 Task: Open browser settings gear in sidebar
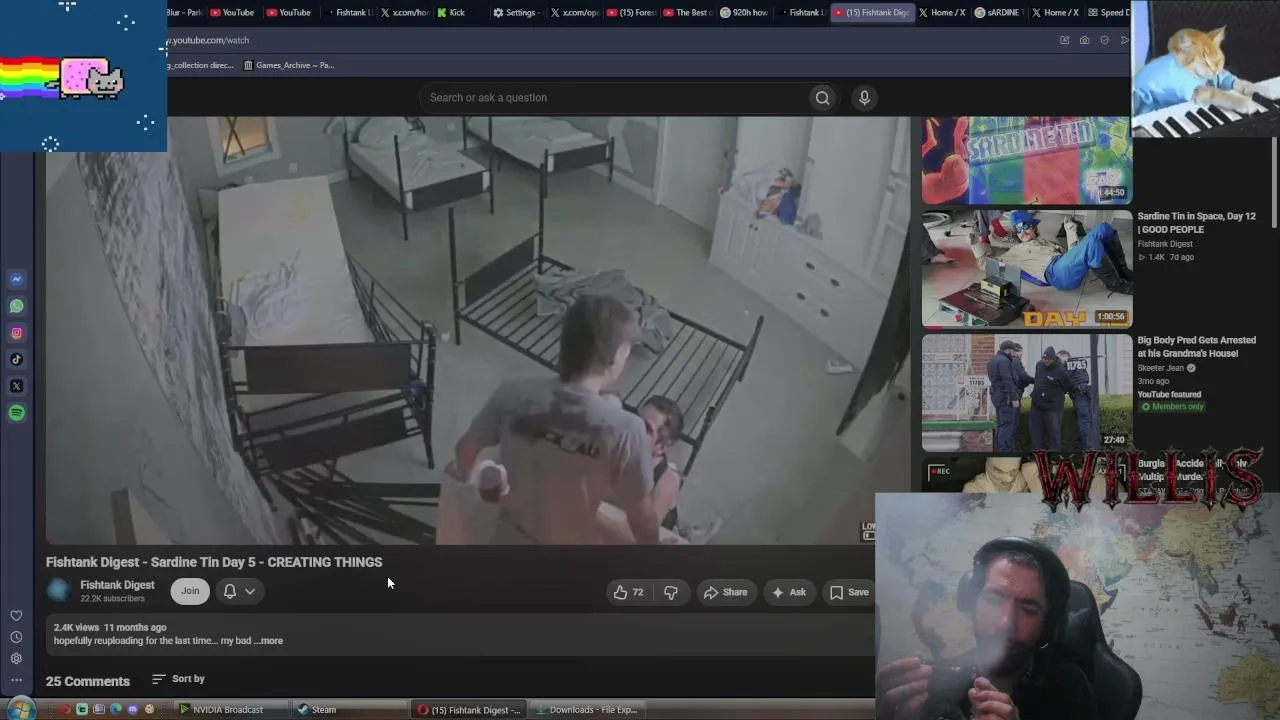coord(16,658)
